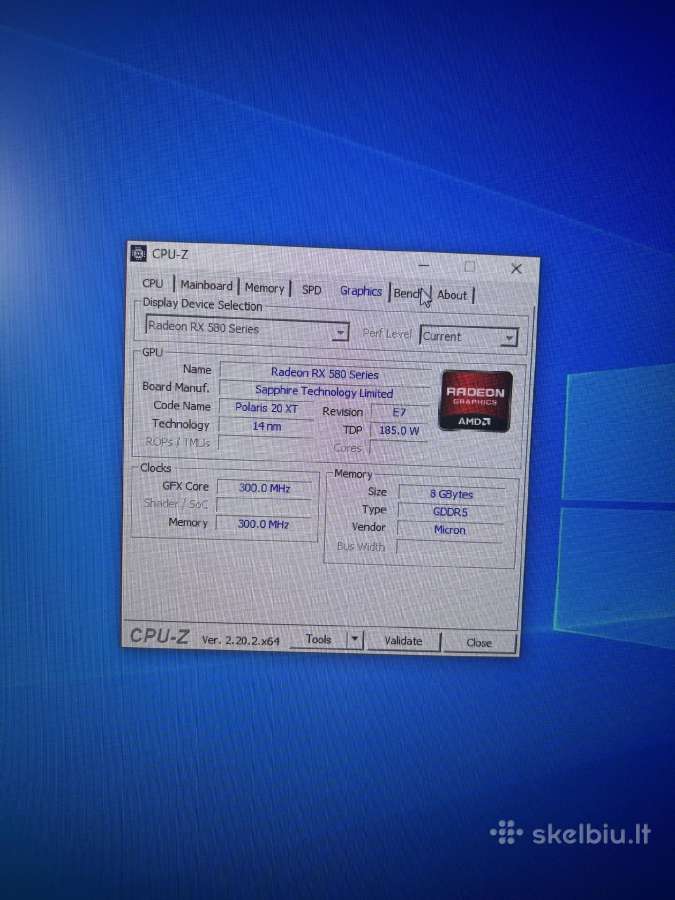Click the GFX Core 300.0 MHz value
675x900 pixels.
(265, 488)
